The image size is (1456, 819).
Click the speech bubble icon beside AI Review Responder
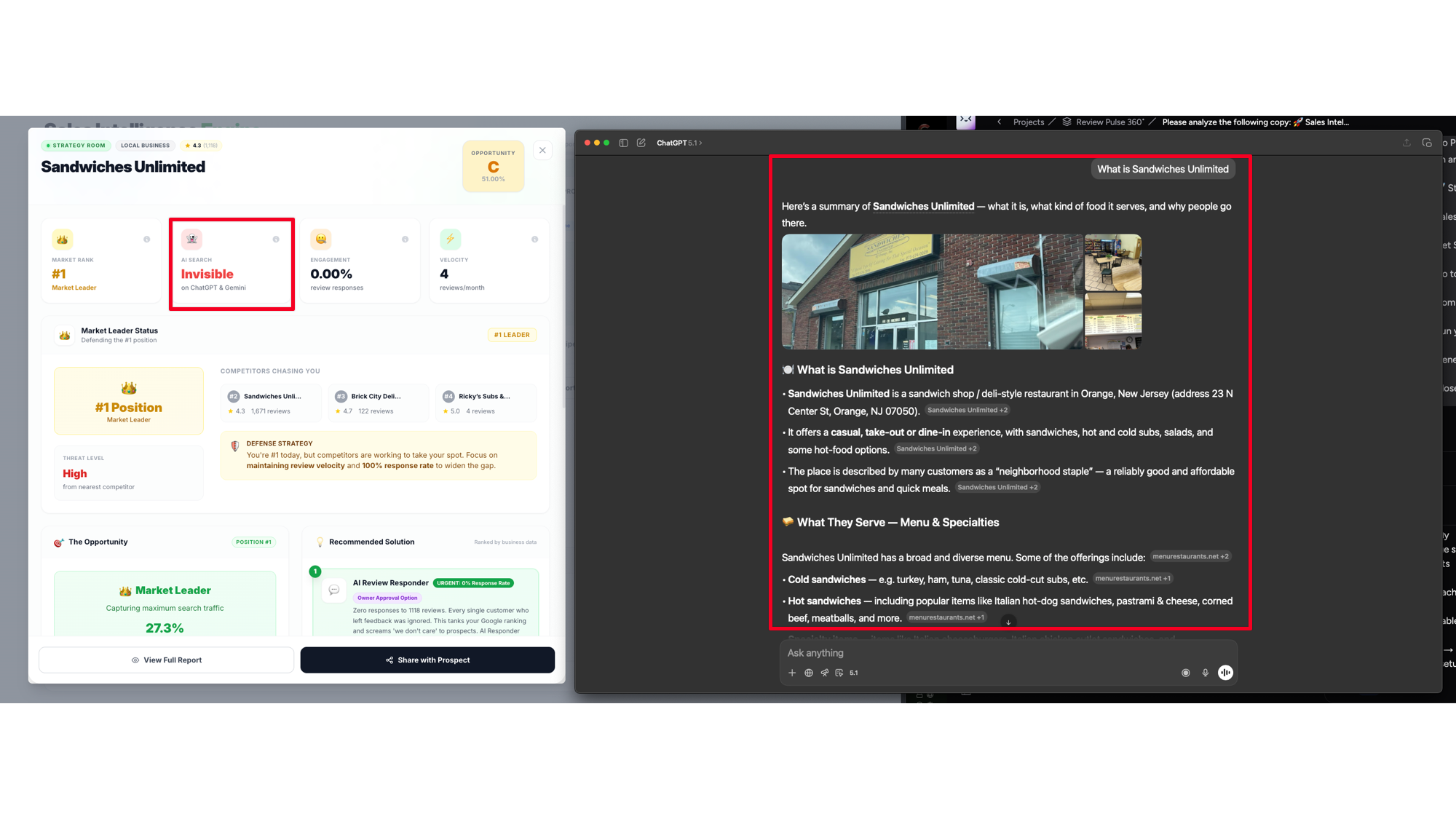pyautogui.click(x=334, y=590)
